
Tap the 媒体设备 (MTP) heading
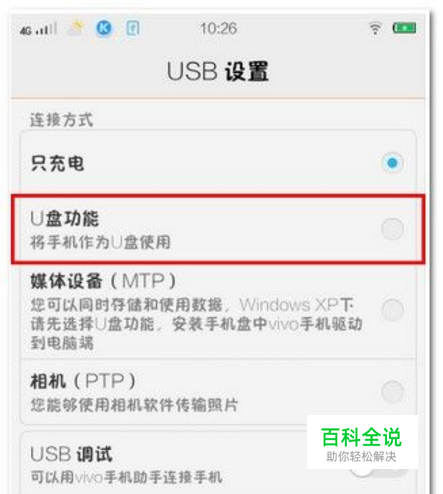tap(103, 281)
